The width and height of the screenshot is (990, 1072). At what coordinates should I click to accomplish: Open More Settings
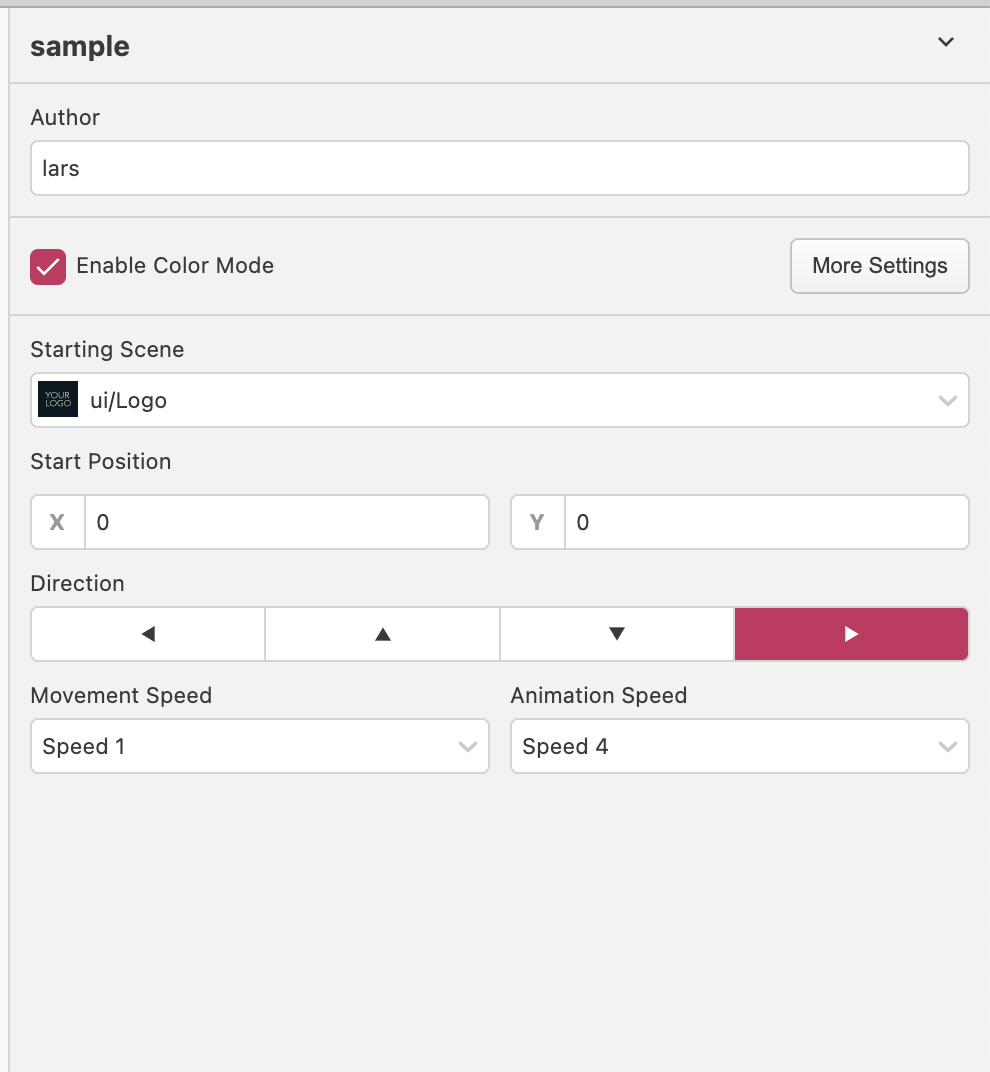(x=880, y=266)
